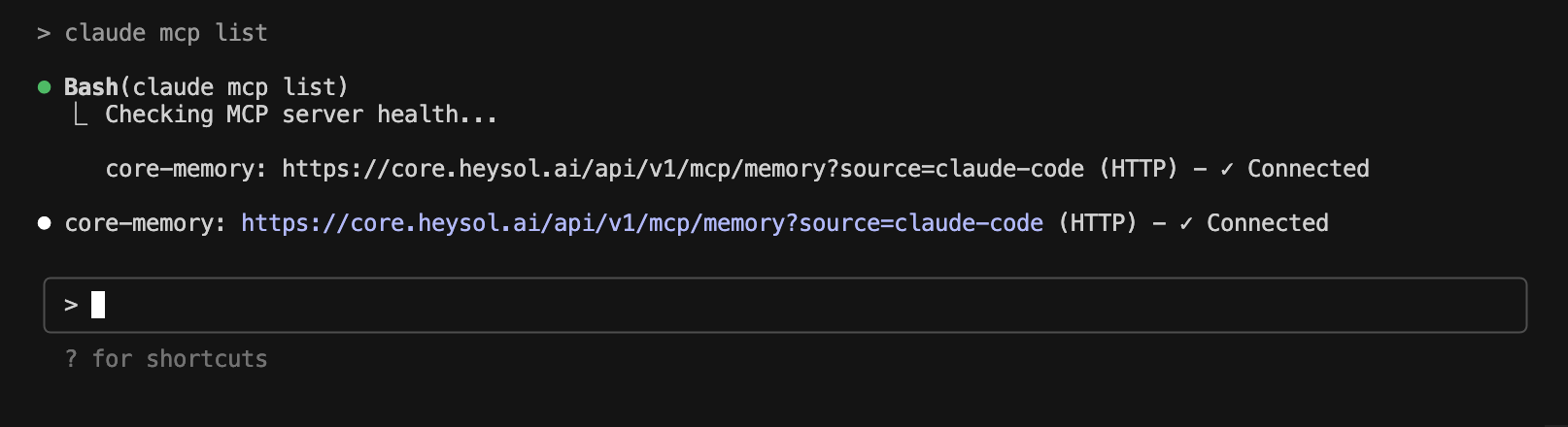Image resolution: width=1568 pixels, height=427 pixels.
Task: Click the "? for shortcuts" hint
Action: 166,359
